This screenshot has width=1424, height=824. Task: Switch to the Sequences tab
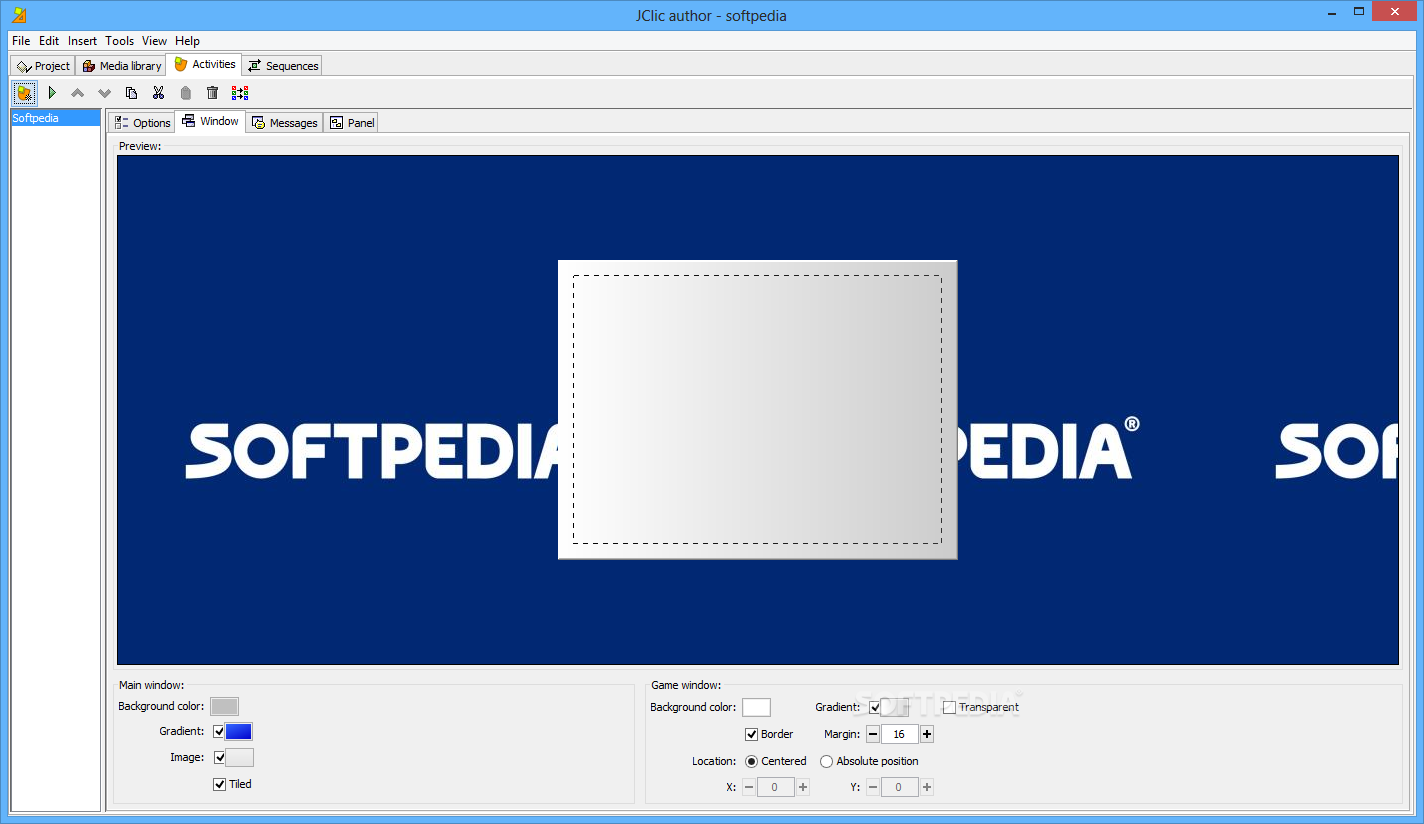pos(282,66)
